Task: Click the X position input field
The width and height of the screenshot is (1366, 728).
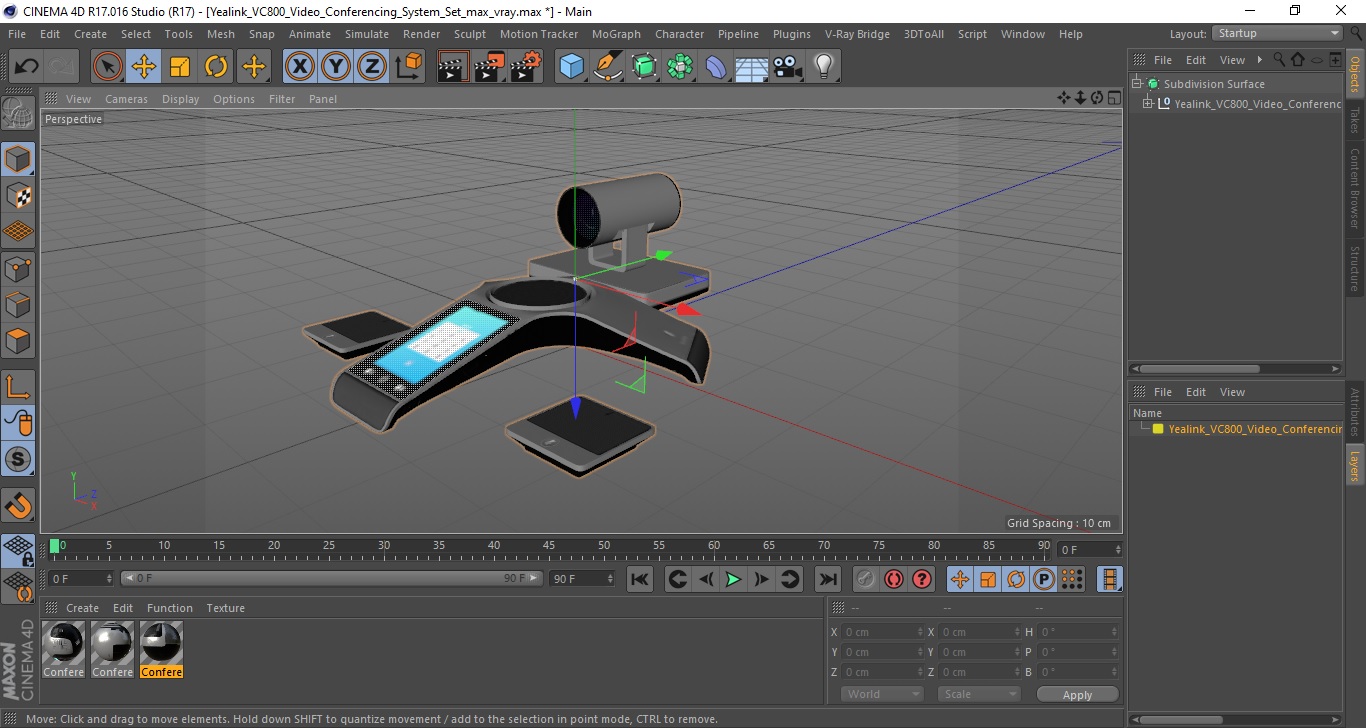Action: [881, 632]
